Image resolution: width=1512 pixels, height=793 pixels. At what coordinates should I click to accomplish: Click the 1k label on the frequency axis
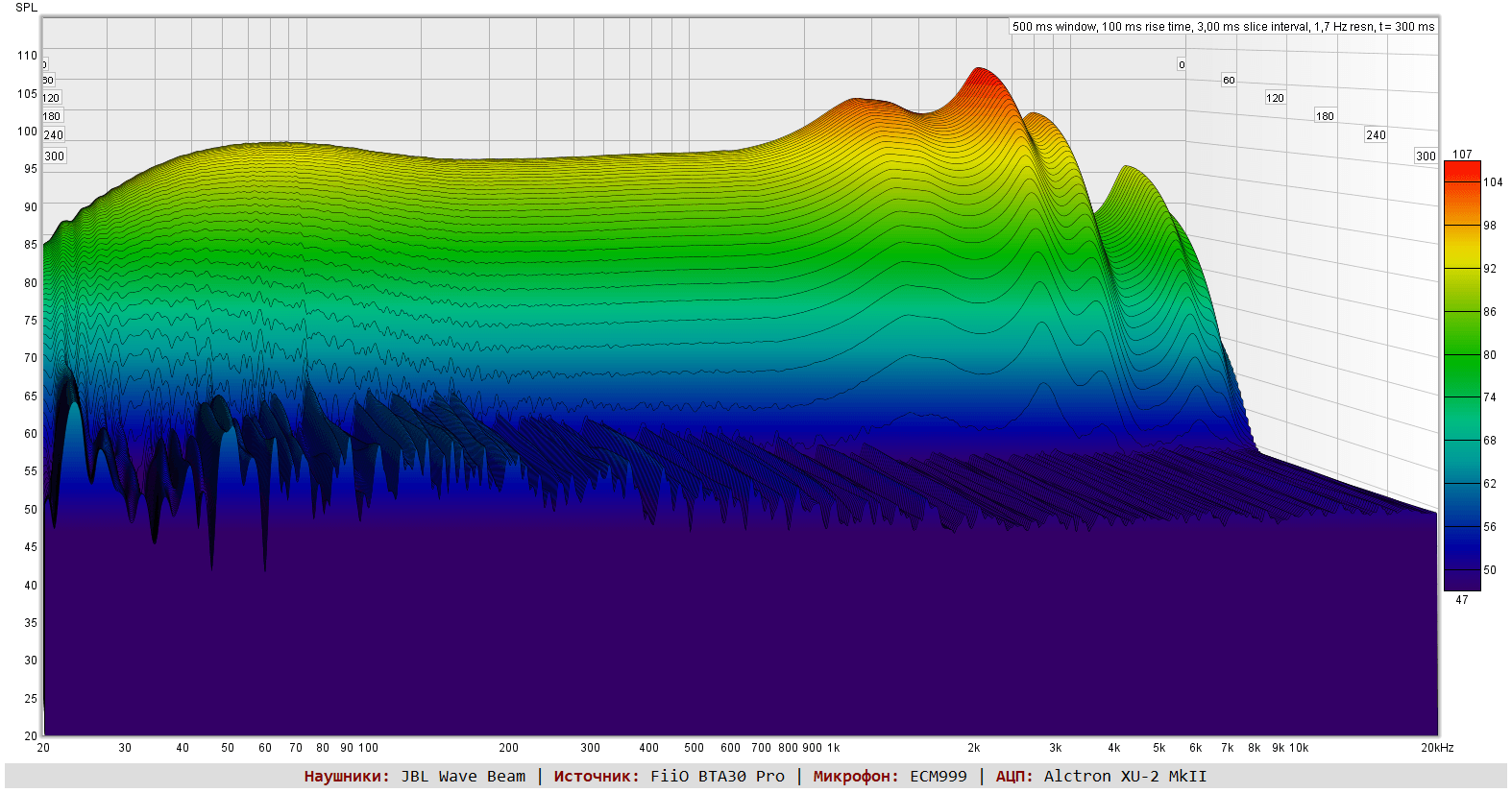[x=833, y=748]
